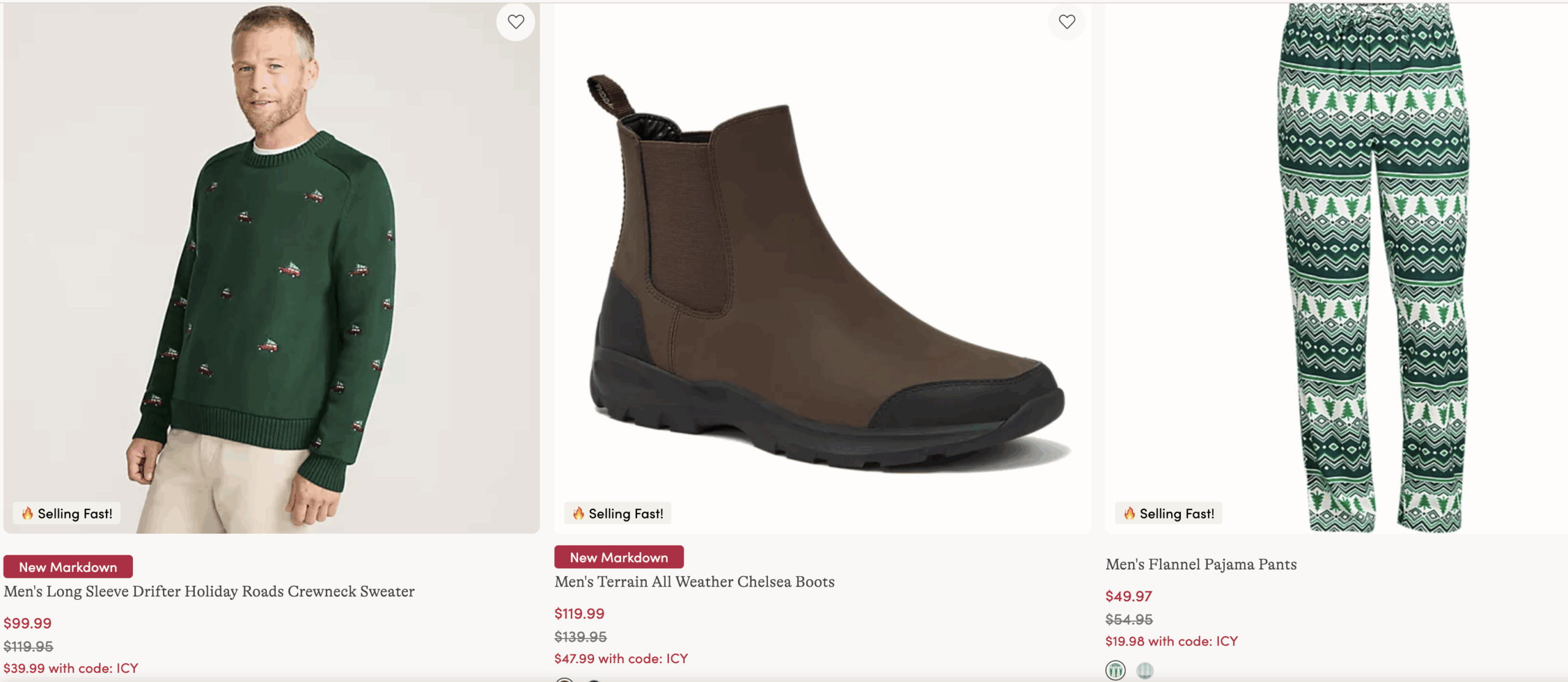Viewport: 1568px width, 682px height.
Task: Click the Selling Fast badge on the pajama pants
Action: pos(1169,514)
